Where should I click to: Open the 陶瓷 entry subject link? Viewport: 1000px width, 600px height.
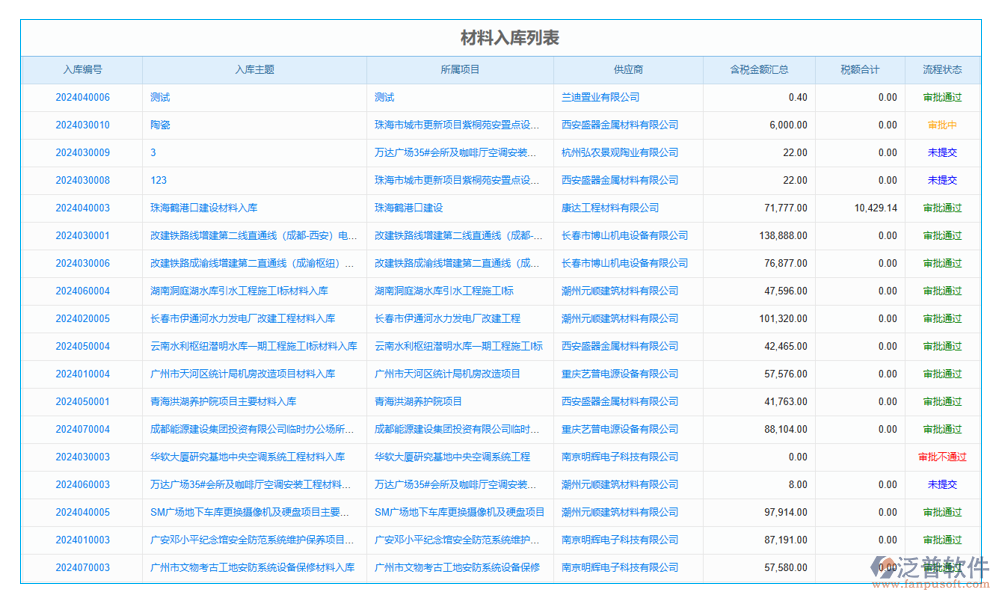[160, 125]
